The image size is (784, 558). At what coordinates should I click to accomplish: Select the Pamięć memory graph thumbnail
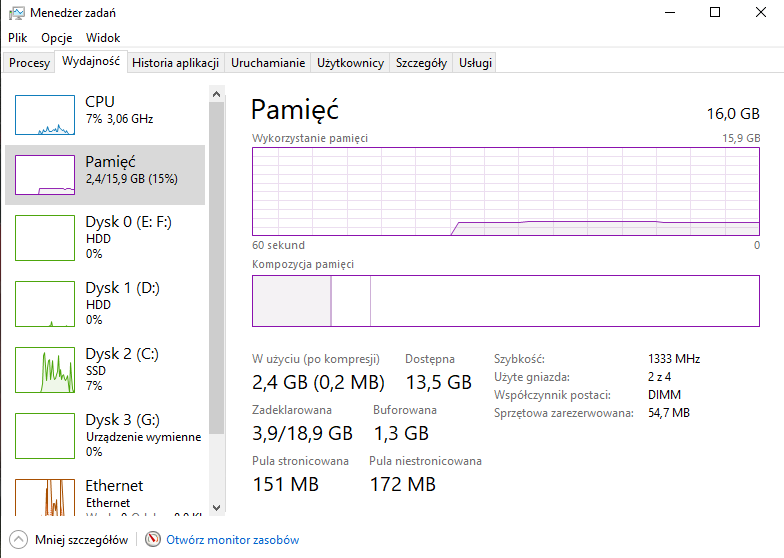(45, 175)
